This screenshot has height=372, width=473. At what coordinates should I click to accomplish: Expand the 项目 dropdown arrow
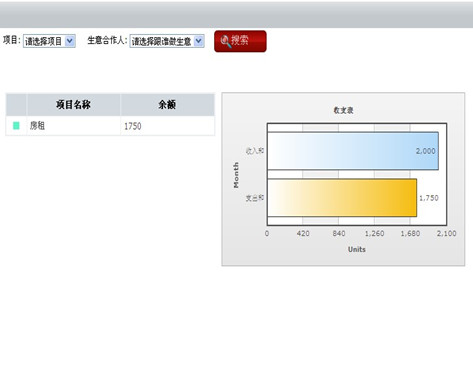tap(70, 41)
